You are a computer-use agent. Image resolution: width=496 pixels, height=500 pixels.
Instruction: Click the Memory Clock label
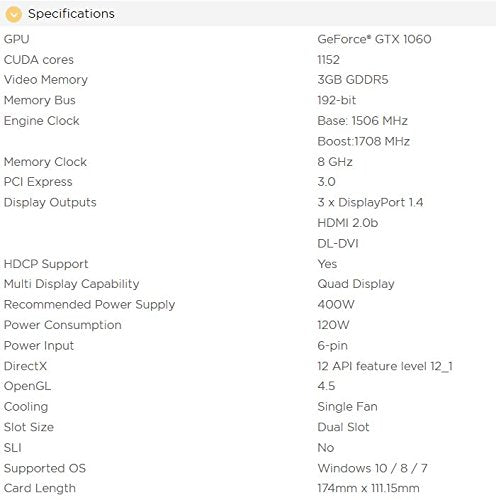[45, 162]
